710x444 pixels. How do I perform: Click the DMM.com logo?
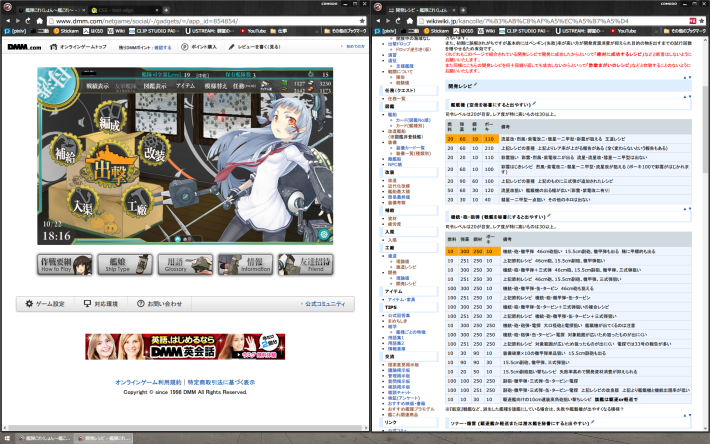coord(24,47)
